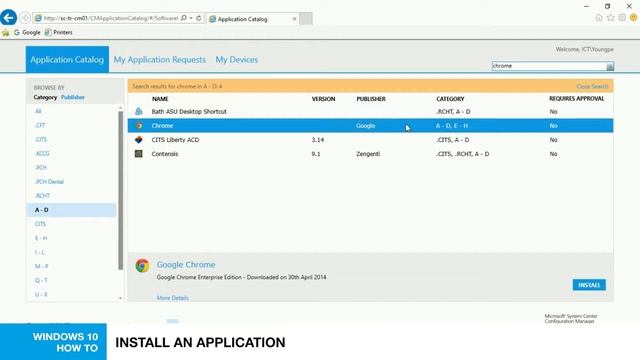640x360 pixels.
Task: Click the large Google Chrome logo
Action: pyautogui.click(x=142, y=266)
